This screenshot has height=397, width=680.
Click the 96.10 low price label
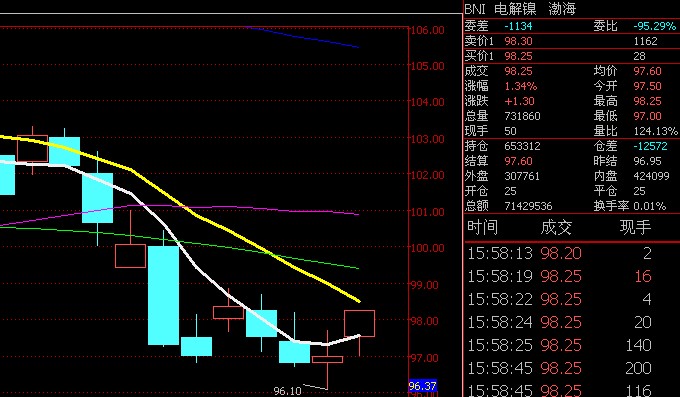[x=287, y=391]
